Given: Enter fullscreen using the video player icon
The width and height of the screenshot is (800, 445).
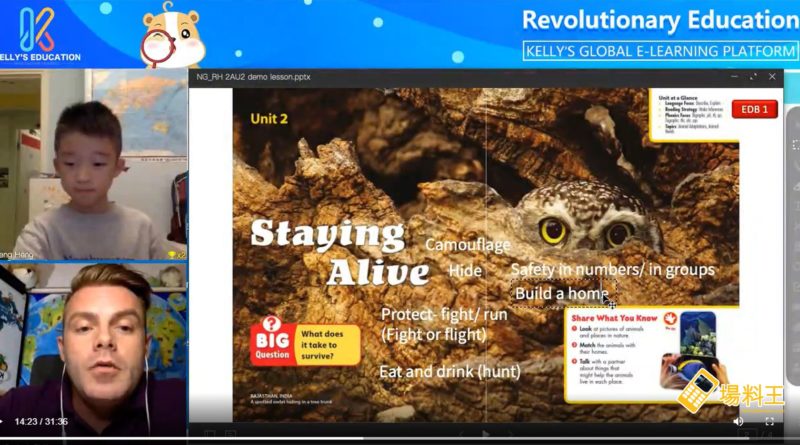Looking at the screenshot, I should point(769,421).
